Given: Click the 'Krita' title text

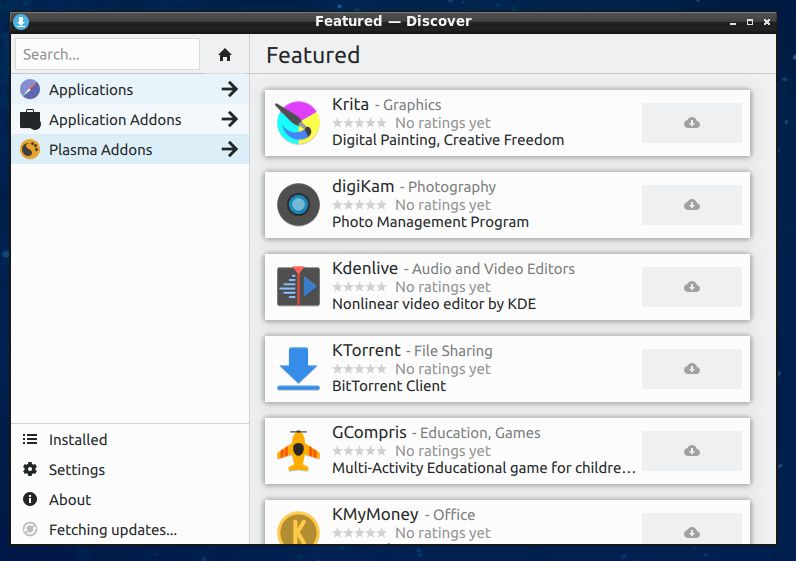Looking at the screenshot, I should [350, 104].
